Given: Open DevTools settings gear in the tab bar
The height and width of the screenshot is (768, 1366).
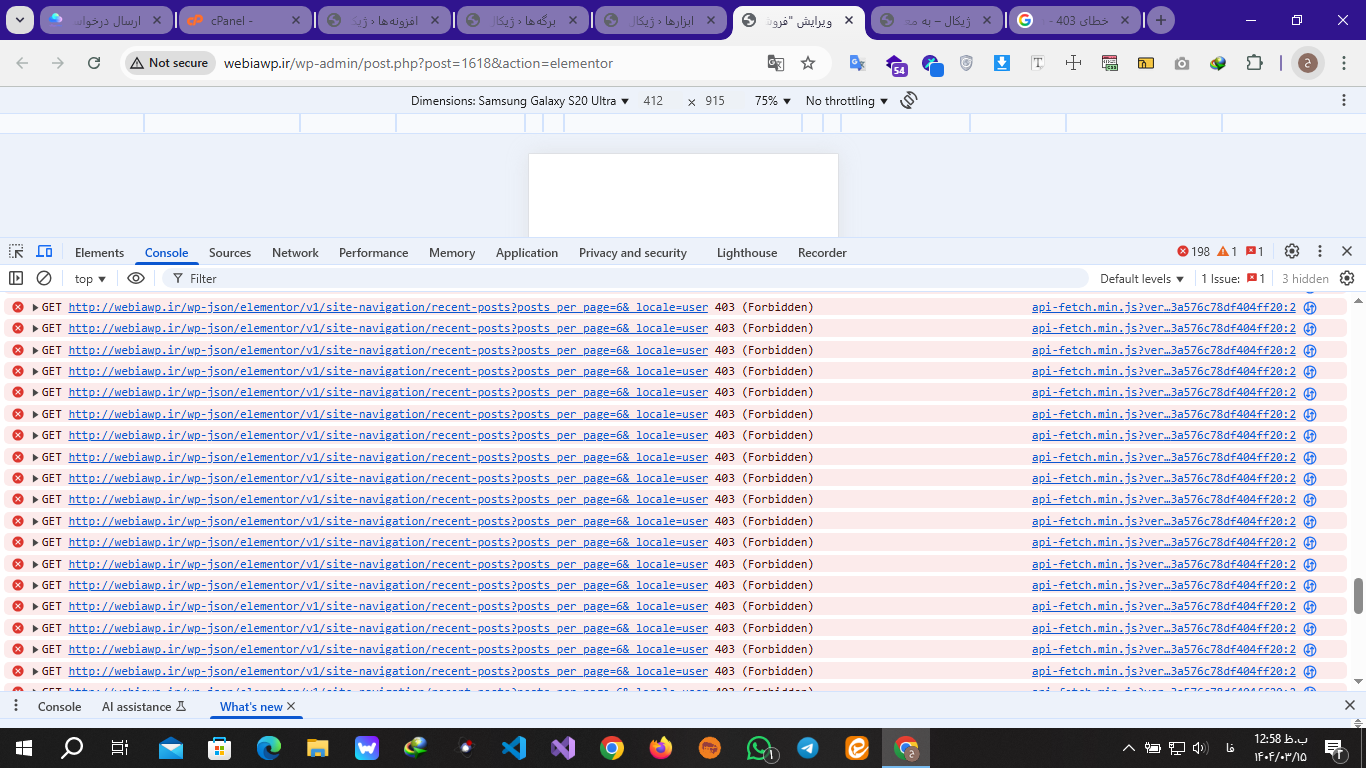Looking at the screenshot, I should (1291, 252).
